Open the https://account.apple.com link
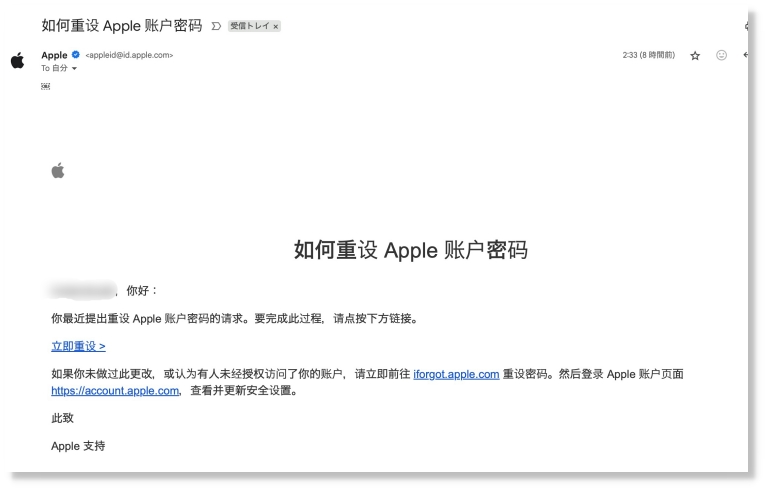765x489 pixels. pyautogui.click(x=115, y=391)
